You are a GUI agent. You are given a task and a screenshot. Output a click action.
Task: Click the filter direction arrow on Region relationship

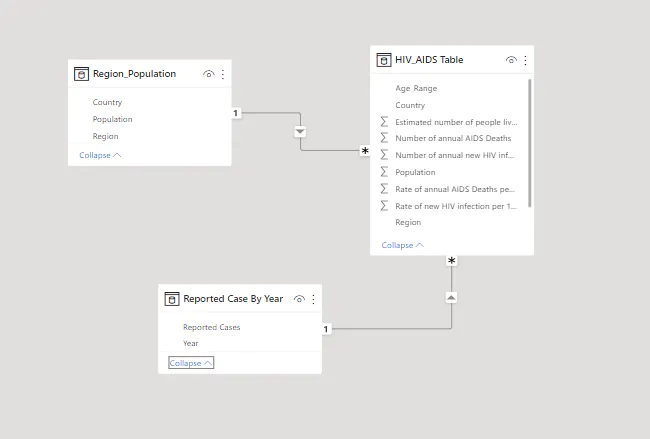[300, 131]
